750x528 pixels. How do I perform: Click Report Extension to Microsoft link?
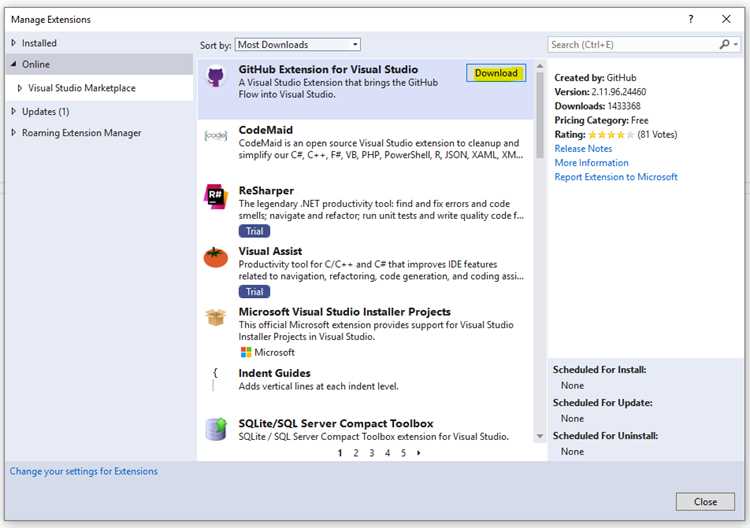point(616,177)
